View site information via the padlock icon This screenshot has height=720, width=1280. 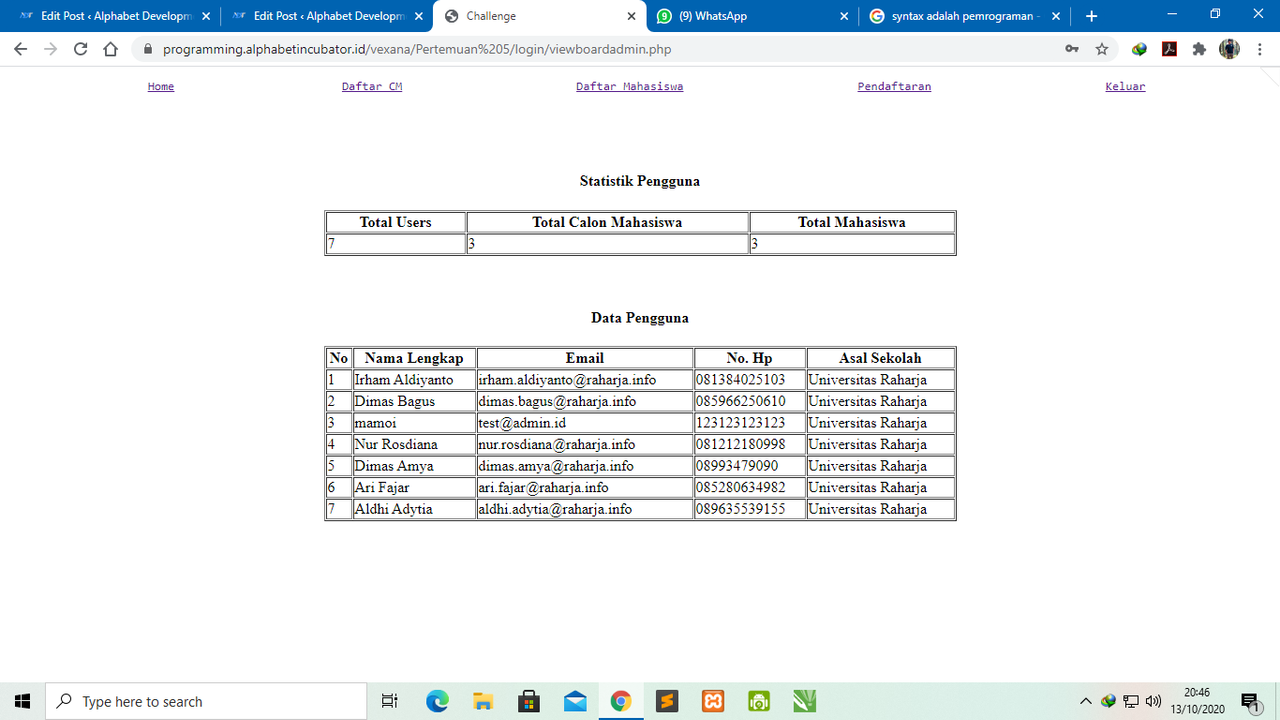click(147, 49)
